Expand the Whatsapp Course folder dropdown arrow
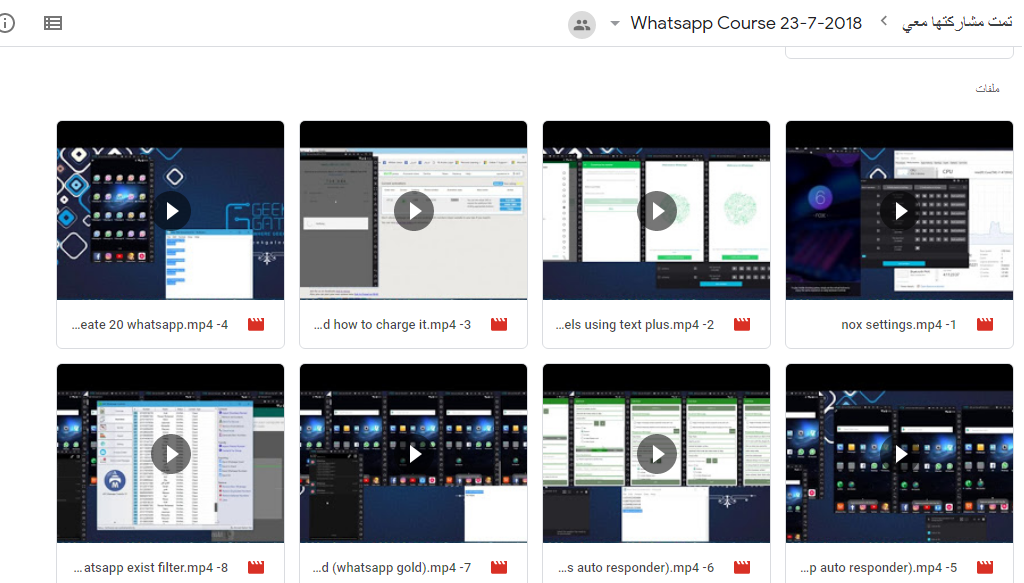 click(x=614, y=24)
